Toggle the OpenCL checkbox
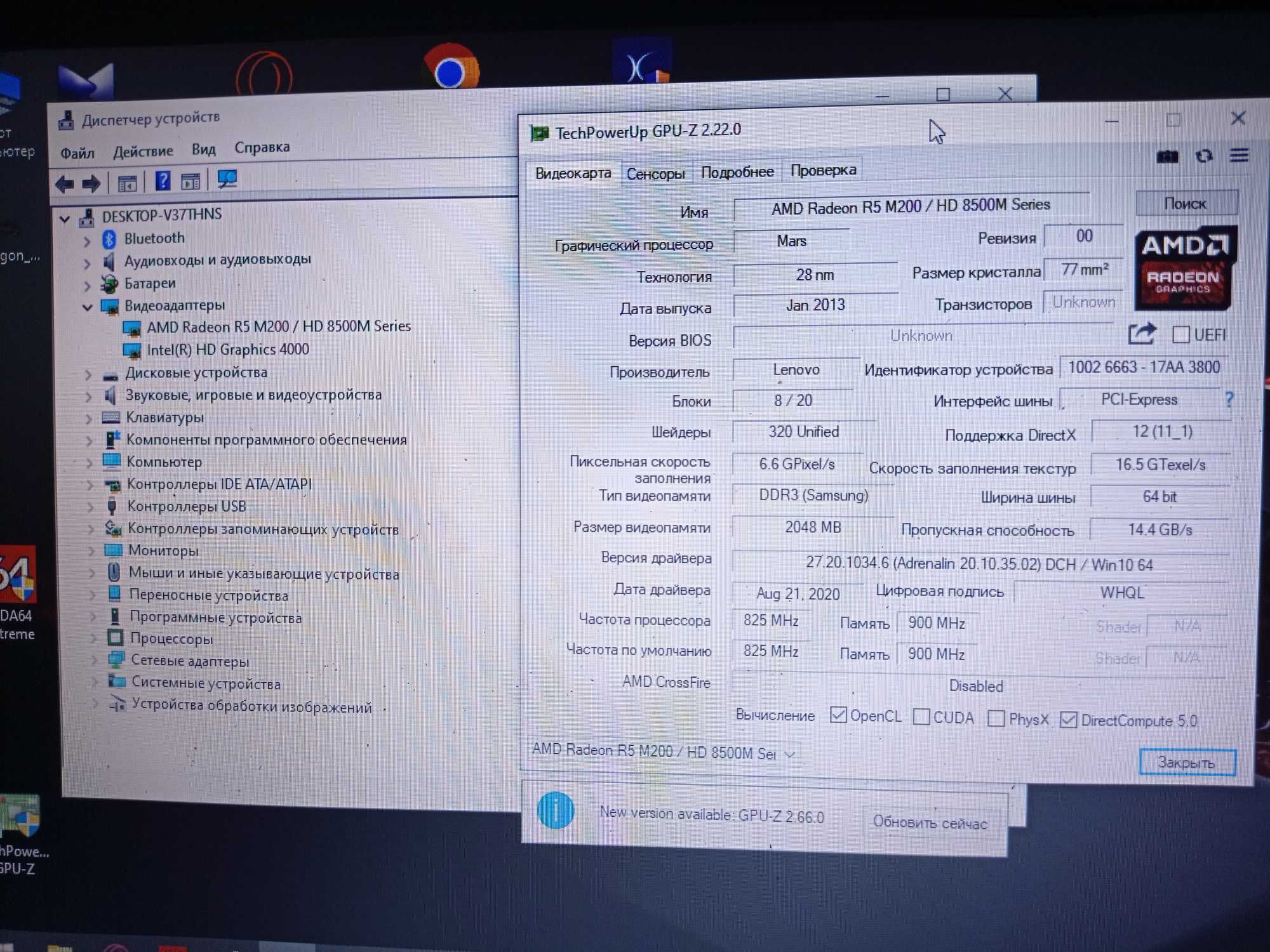This screenshot has height=952, width=1270. click(838, 715)
